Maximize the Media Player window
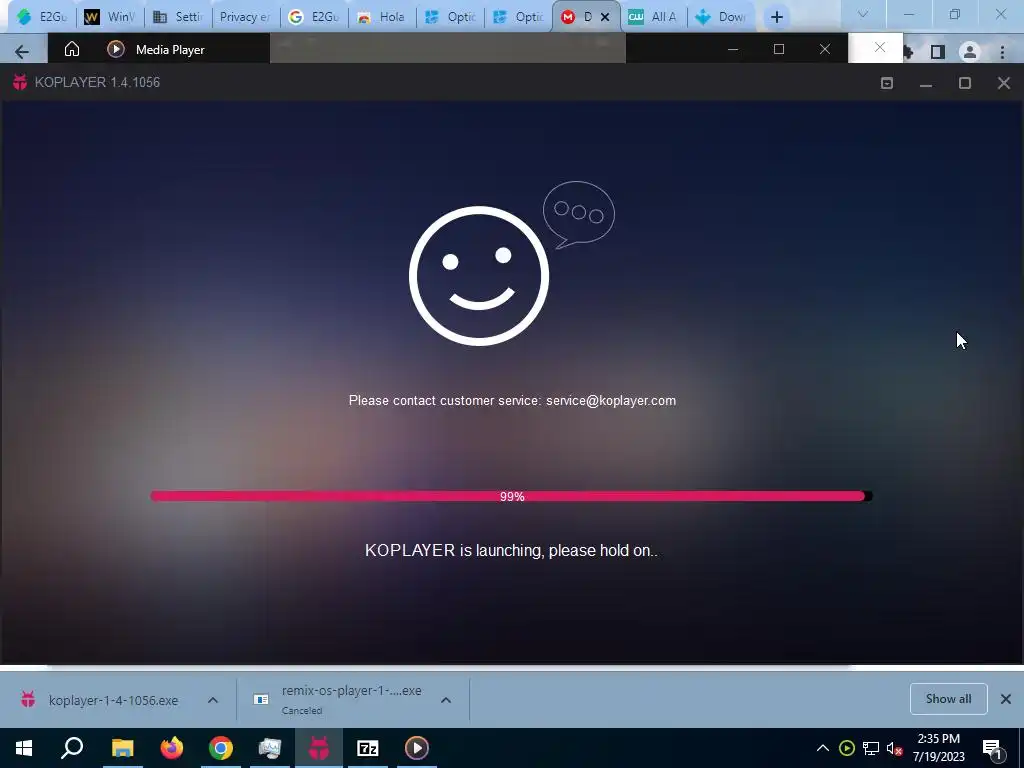1024x768 pixels. pos(778,49)
